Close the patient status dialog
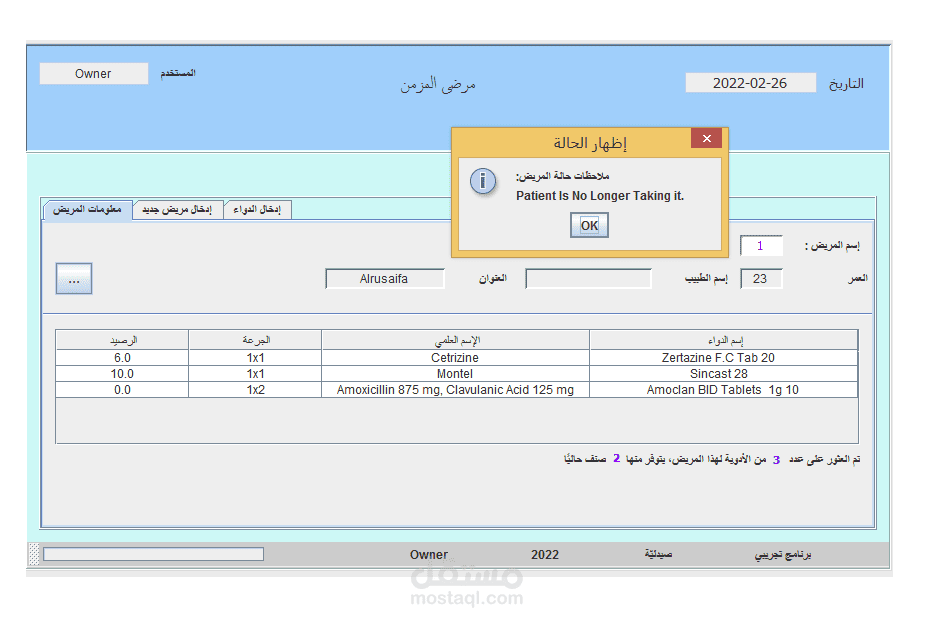This screenshot has height=620, width=934. pos(706,138)
